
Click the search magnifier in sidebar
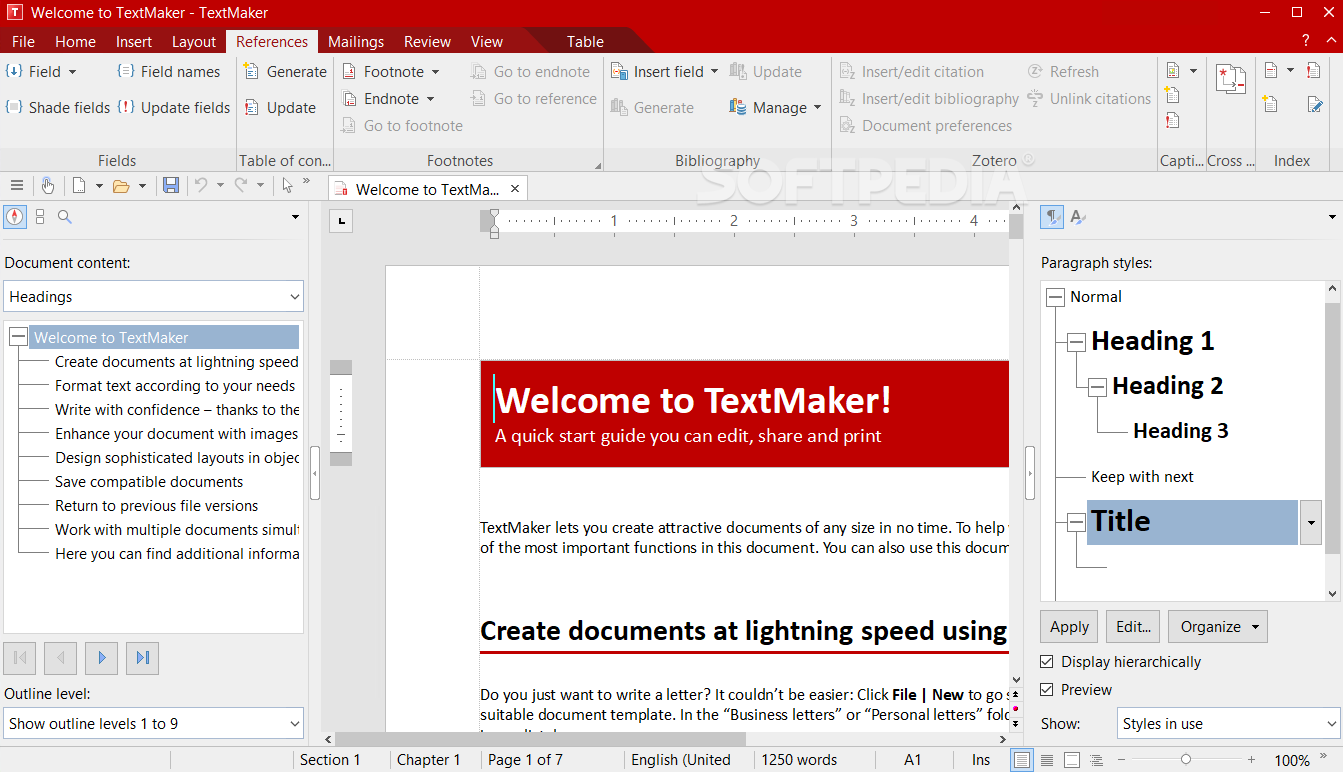point(65,217)
